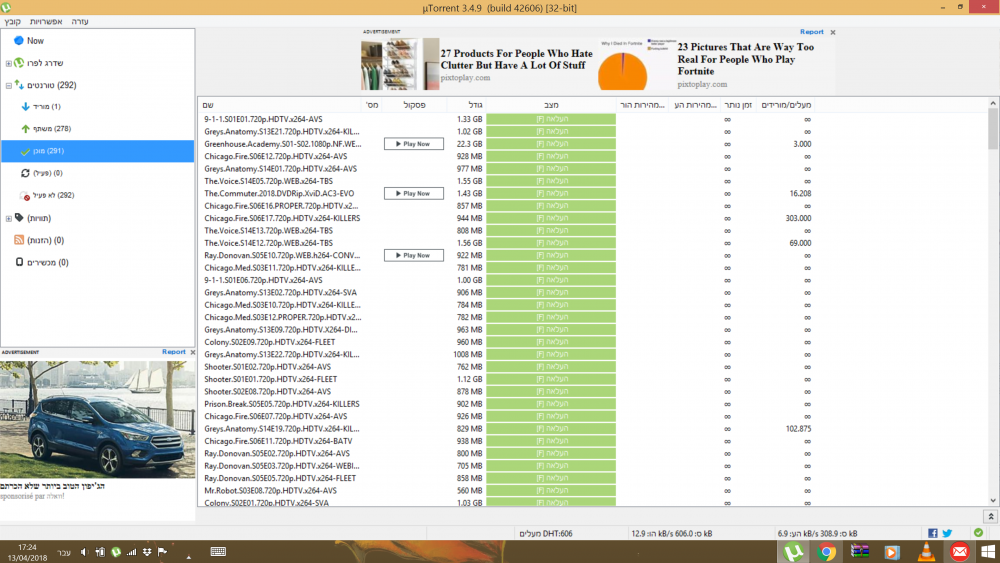Open the Options menu (אפשרויות)
Screen dimensions: 1000x563
click(46, 22)
